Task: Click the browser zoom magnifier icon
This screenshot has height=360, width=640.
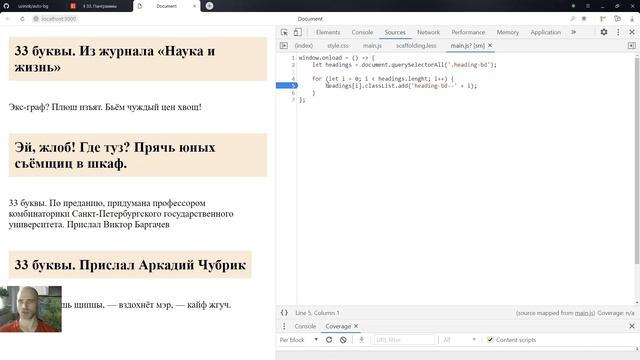Action: tap(573, 19)
